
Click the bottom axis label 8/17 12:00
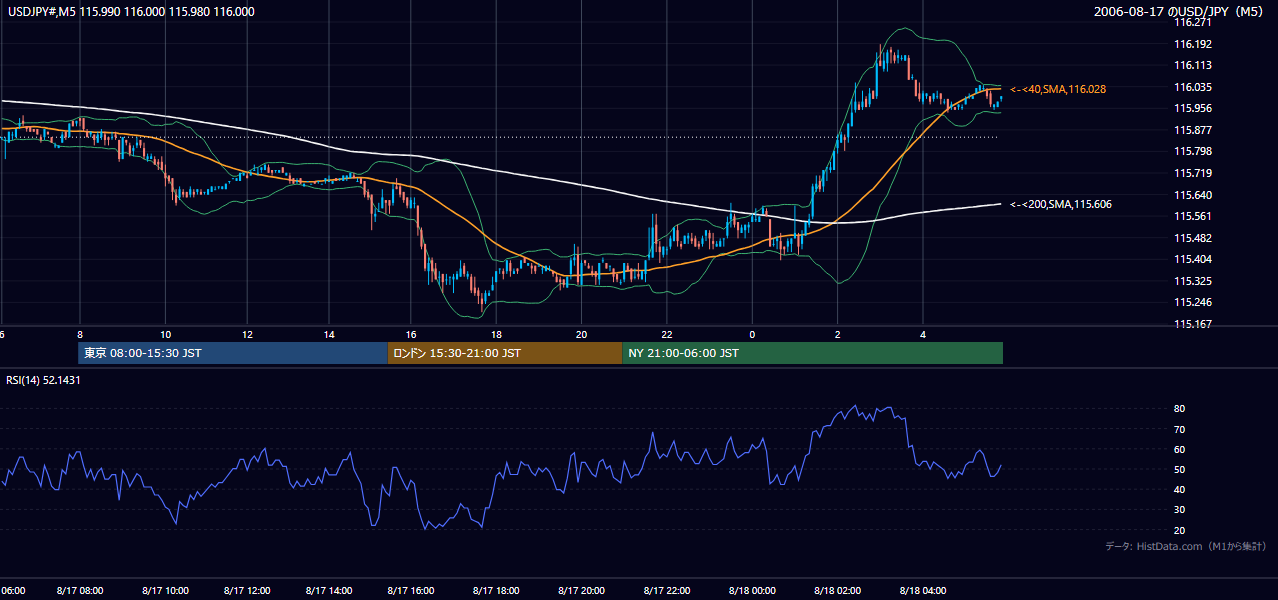pos(248,591)
